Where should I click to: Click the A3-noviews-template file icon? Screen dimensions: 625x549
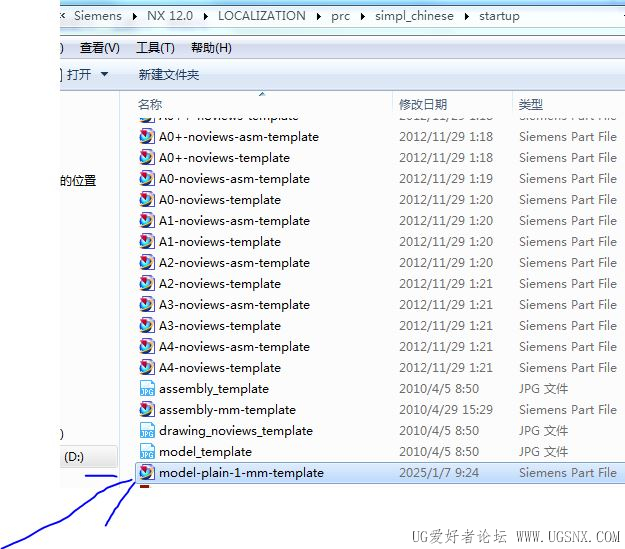point(147,326)
